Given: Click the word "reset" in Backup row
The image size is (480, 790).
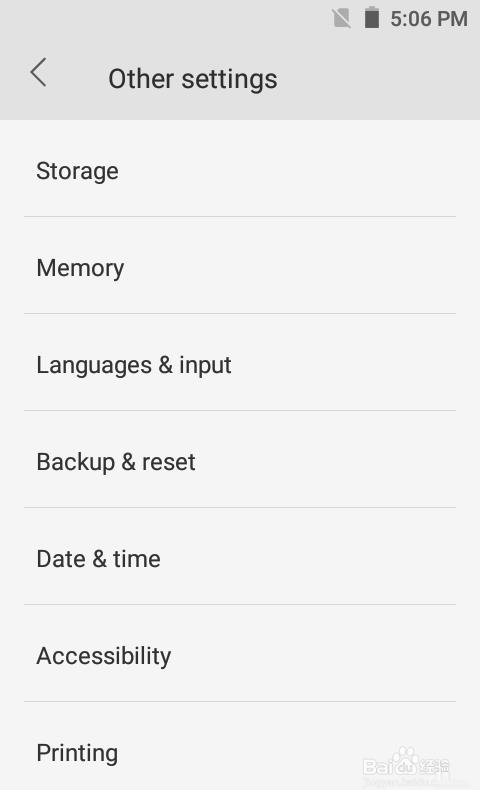Looking at the screenshot, I should [169, 462].
